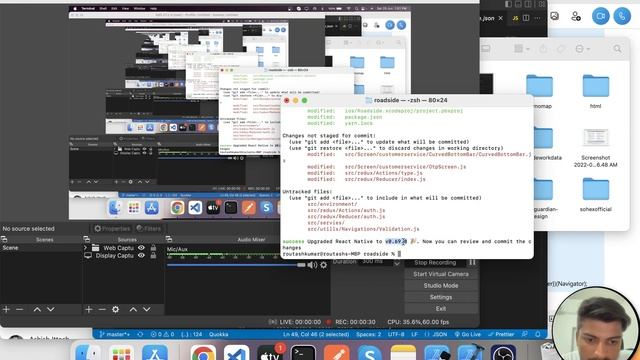Mute the Mic/Aux audio channel
Screen dimensions: 640x360
tap(312, 265)
